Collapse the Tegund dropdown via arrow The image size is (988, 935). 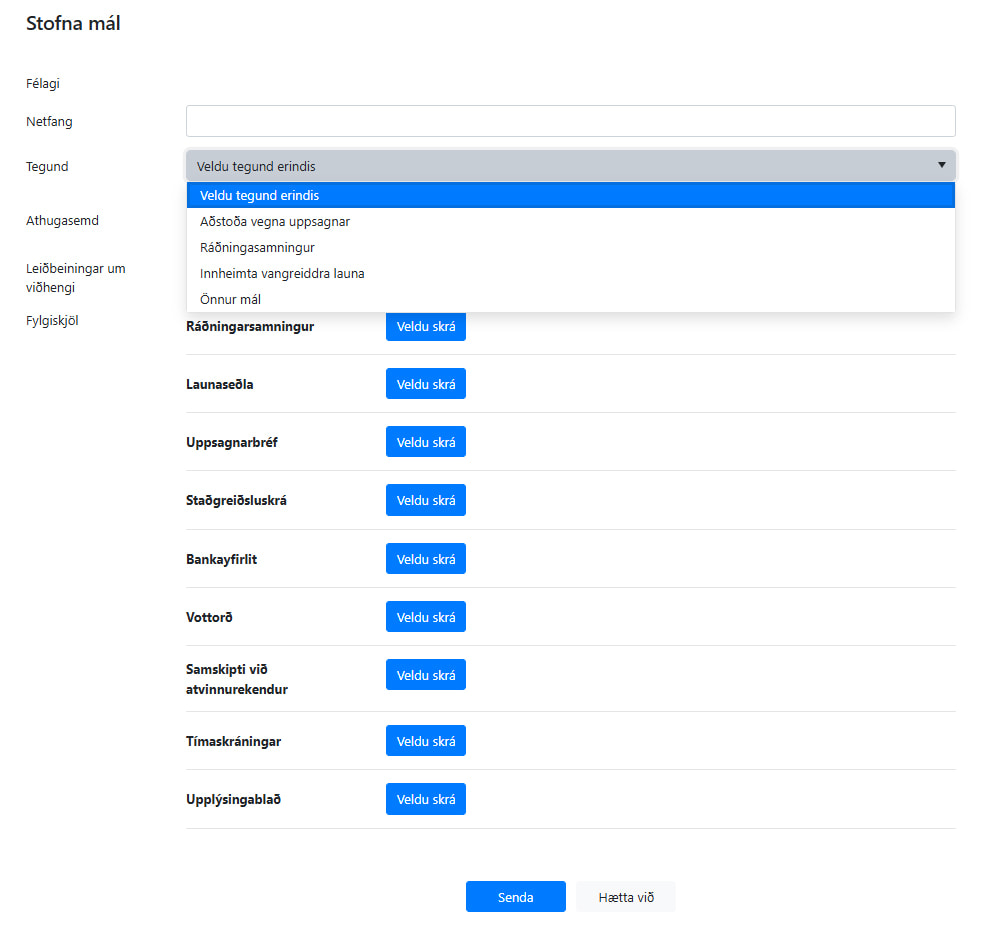[x=941, y=165]
